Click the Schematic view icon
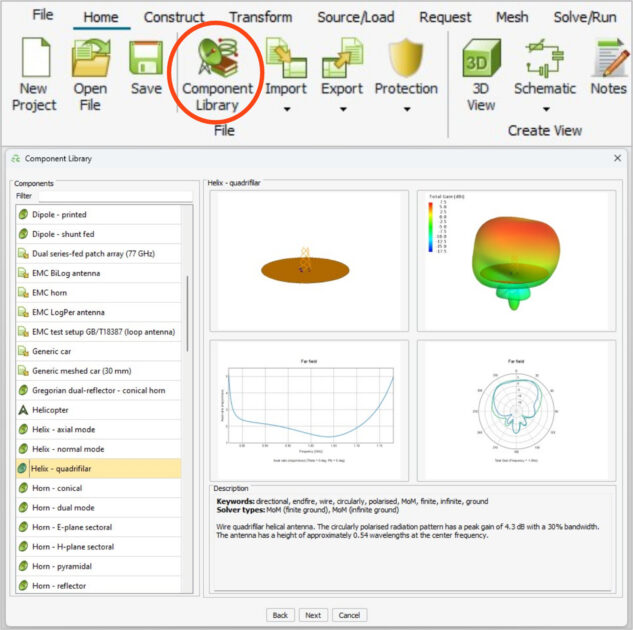Screen dimensions: 633x630 (545, 60)
